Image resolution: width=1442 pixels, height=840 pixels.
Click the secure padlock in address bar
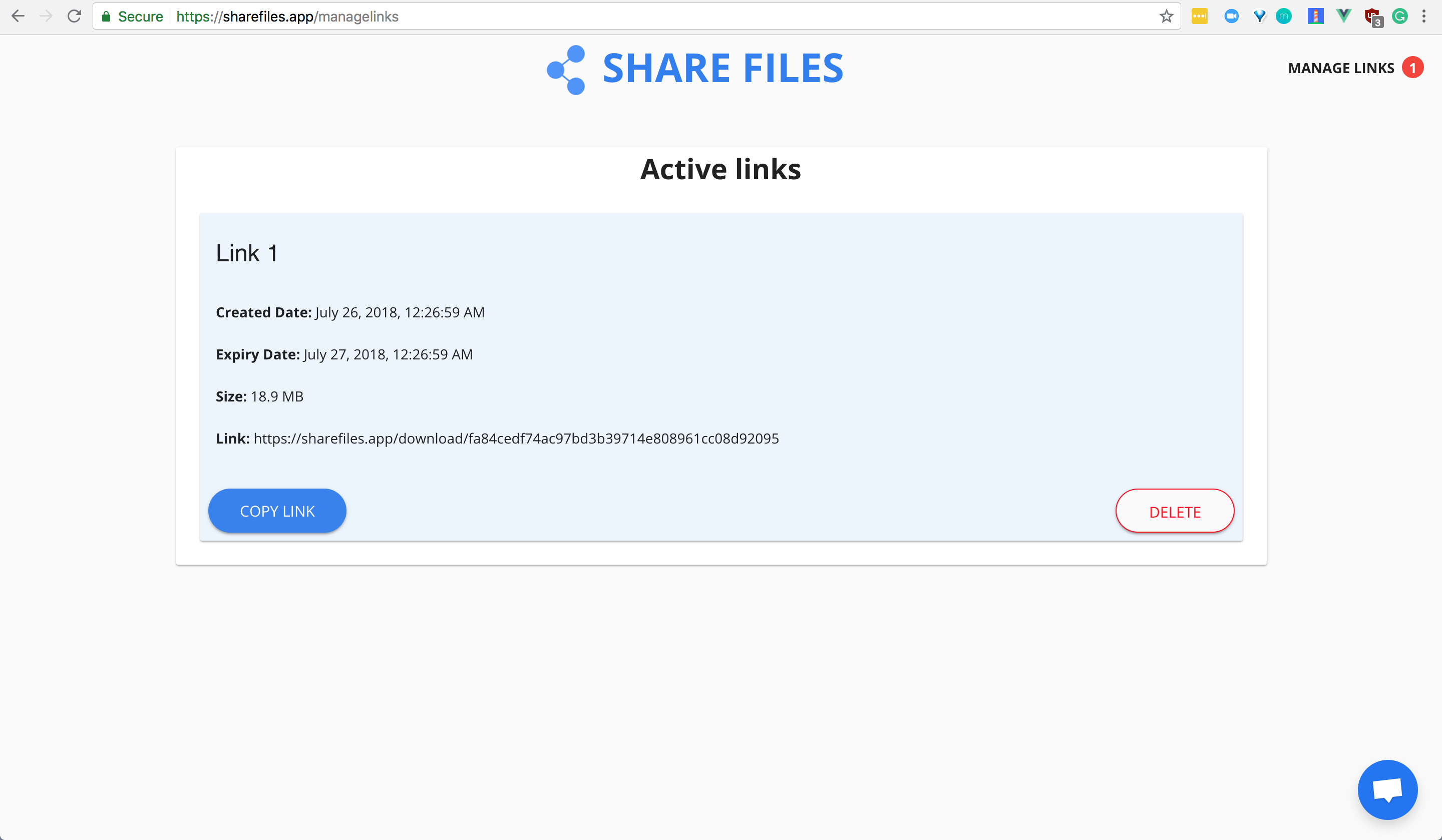(x=107, y=16)
